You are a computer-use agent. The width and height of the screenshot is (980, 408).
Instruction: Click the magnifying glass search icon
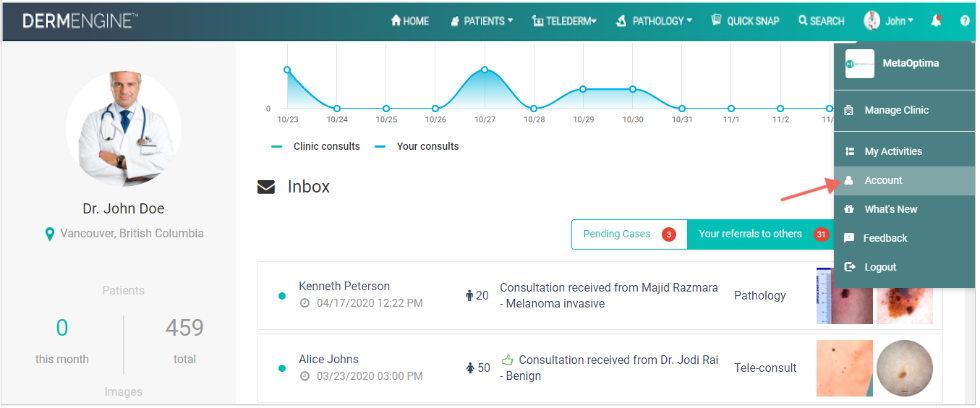click(x=803, y=21)
